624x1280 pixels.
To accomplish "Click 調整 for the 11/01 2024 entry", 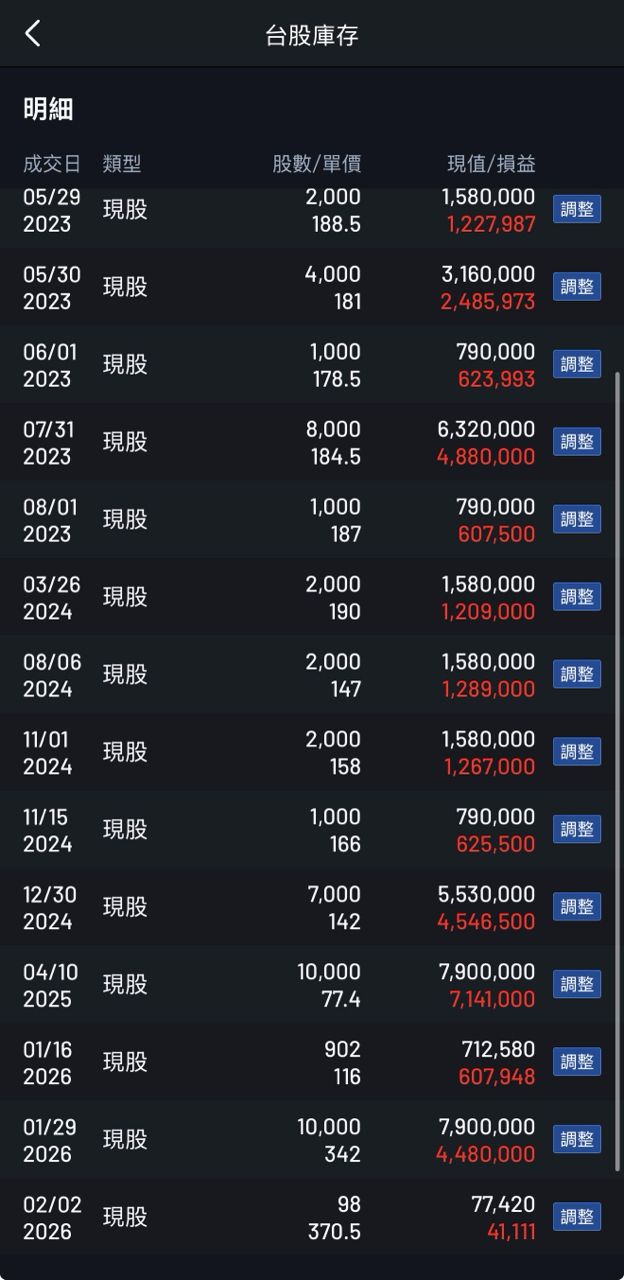I will pyautogui.click(x=577, y=752).
